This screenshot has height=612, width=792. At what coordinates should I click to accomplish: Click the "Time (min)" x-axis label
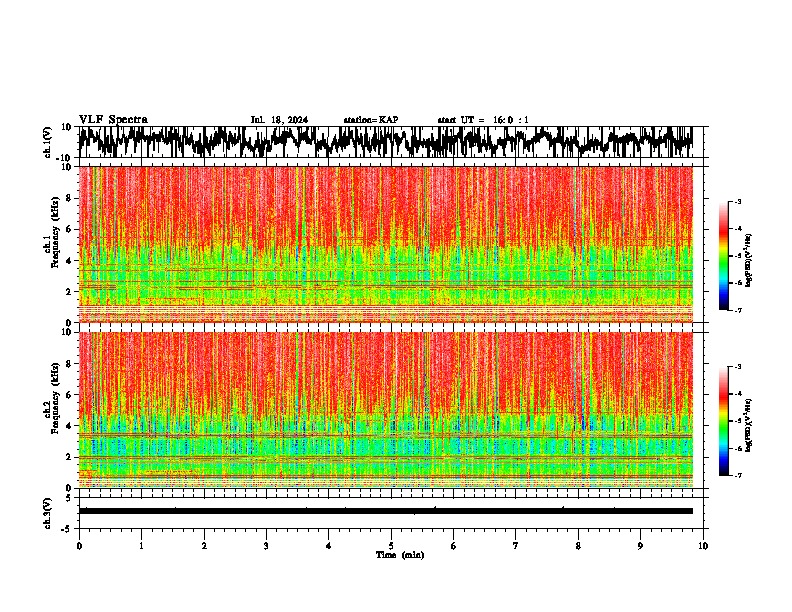pos(400,555)
